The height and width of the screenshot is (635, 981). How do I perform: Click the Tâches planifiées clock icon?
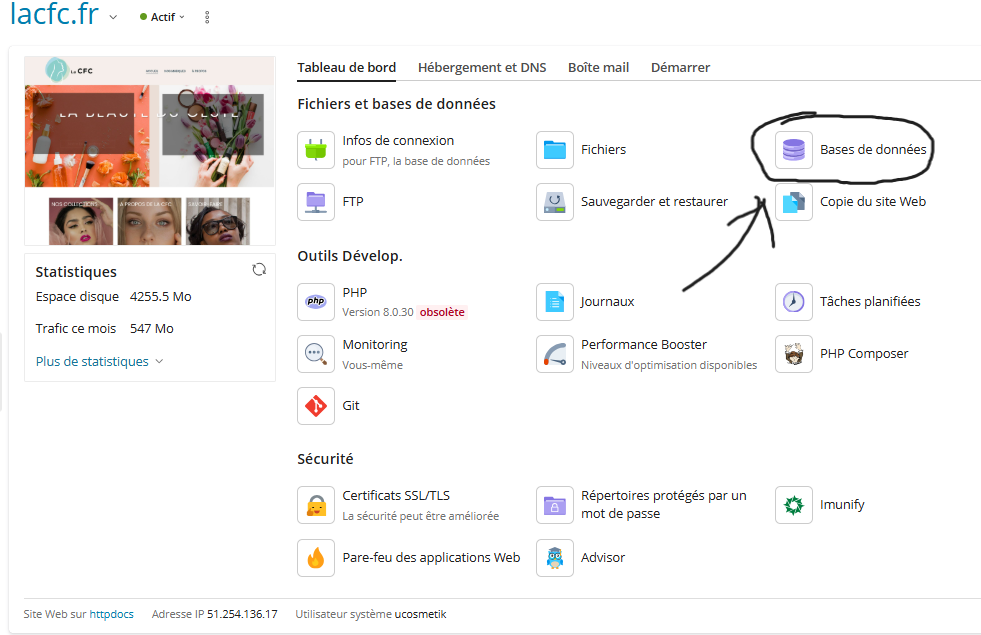pyautogui.click(x=794, y=302)
